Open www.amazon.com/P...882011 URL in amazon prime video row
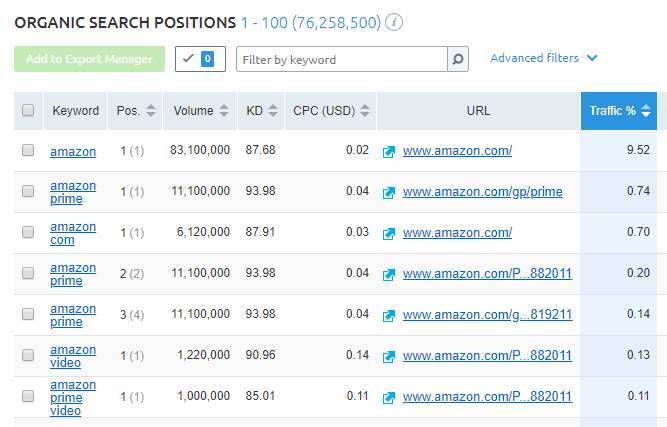667x427 pixels. [x=487, y=397]
